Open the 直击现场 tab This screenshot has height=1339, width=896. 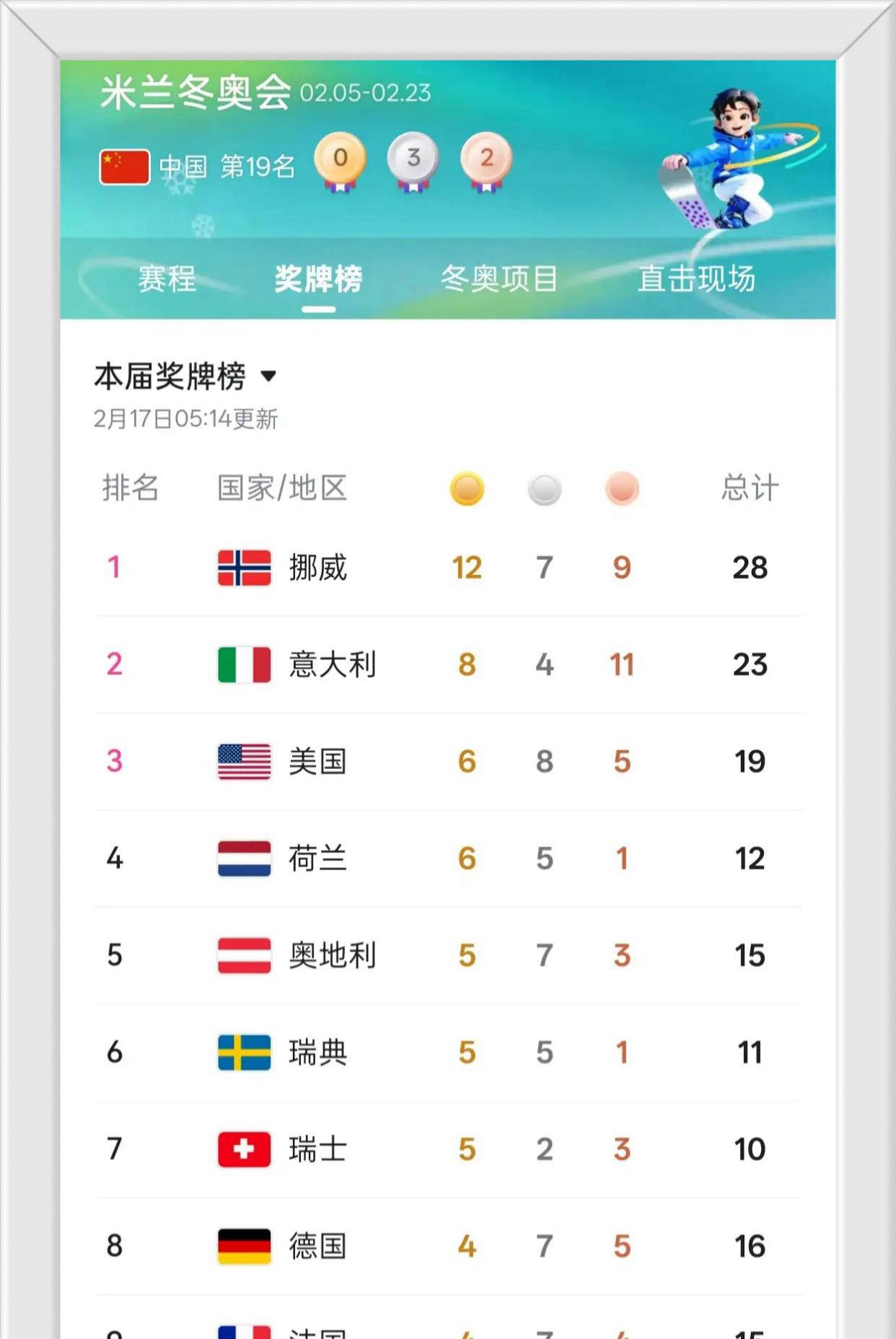[696, 279]
